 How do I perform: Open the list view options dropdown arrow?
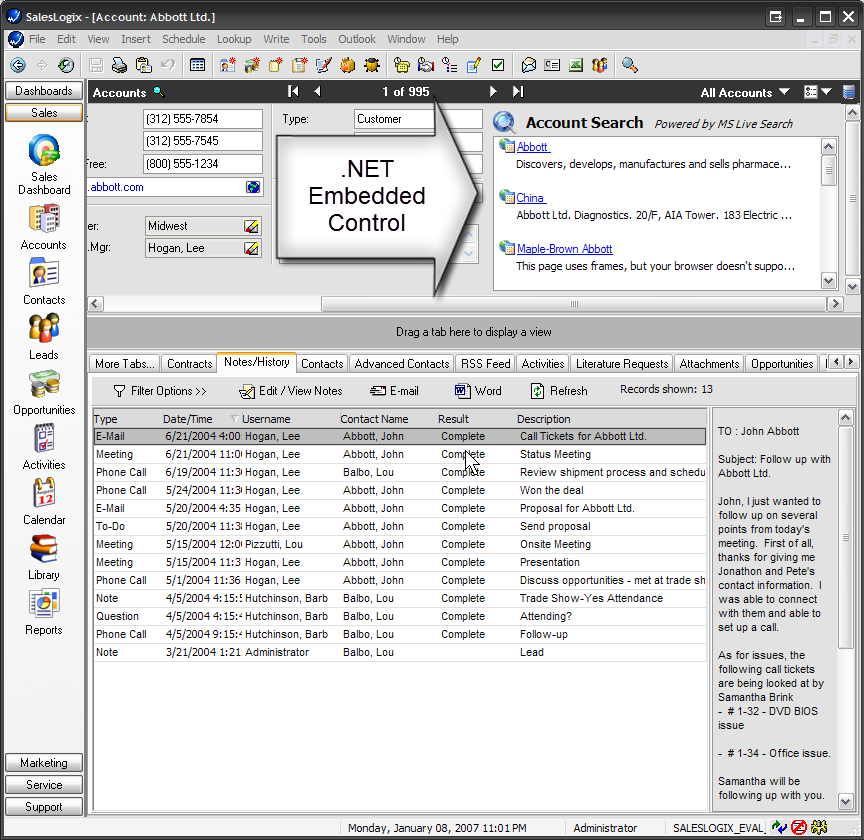(827, 91)
